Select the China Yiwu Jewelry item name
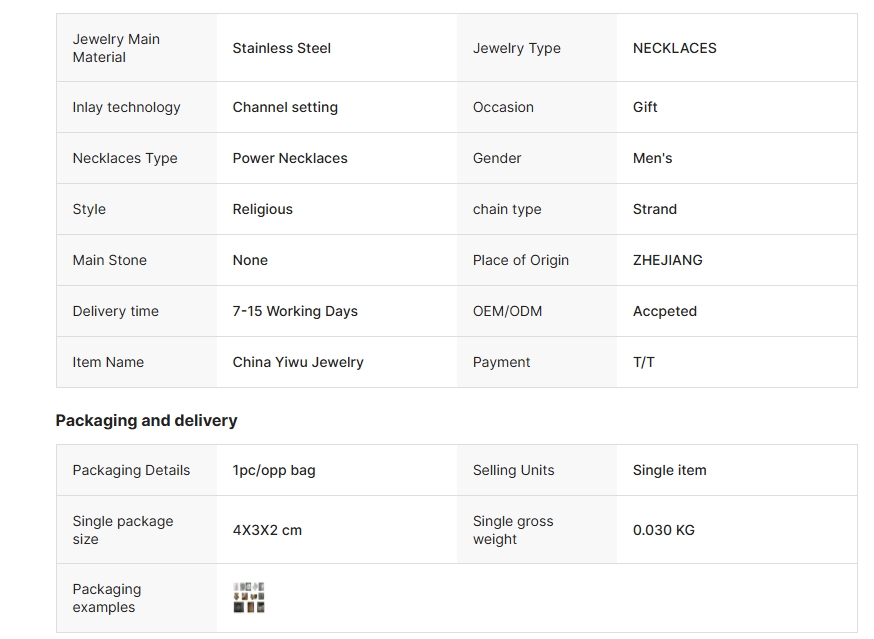 [x=298, y=362]
